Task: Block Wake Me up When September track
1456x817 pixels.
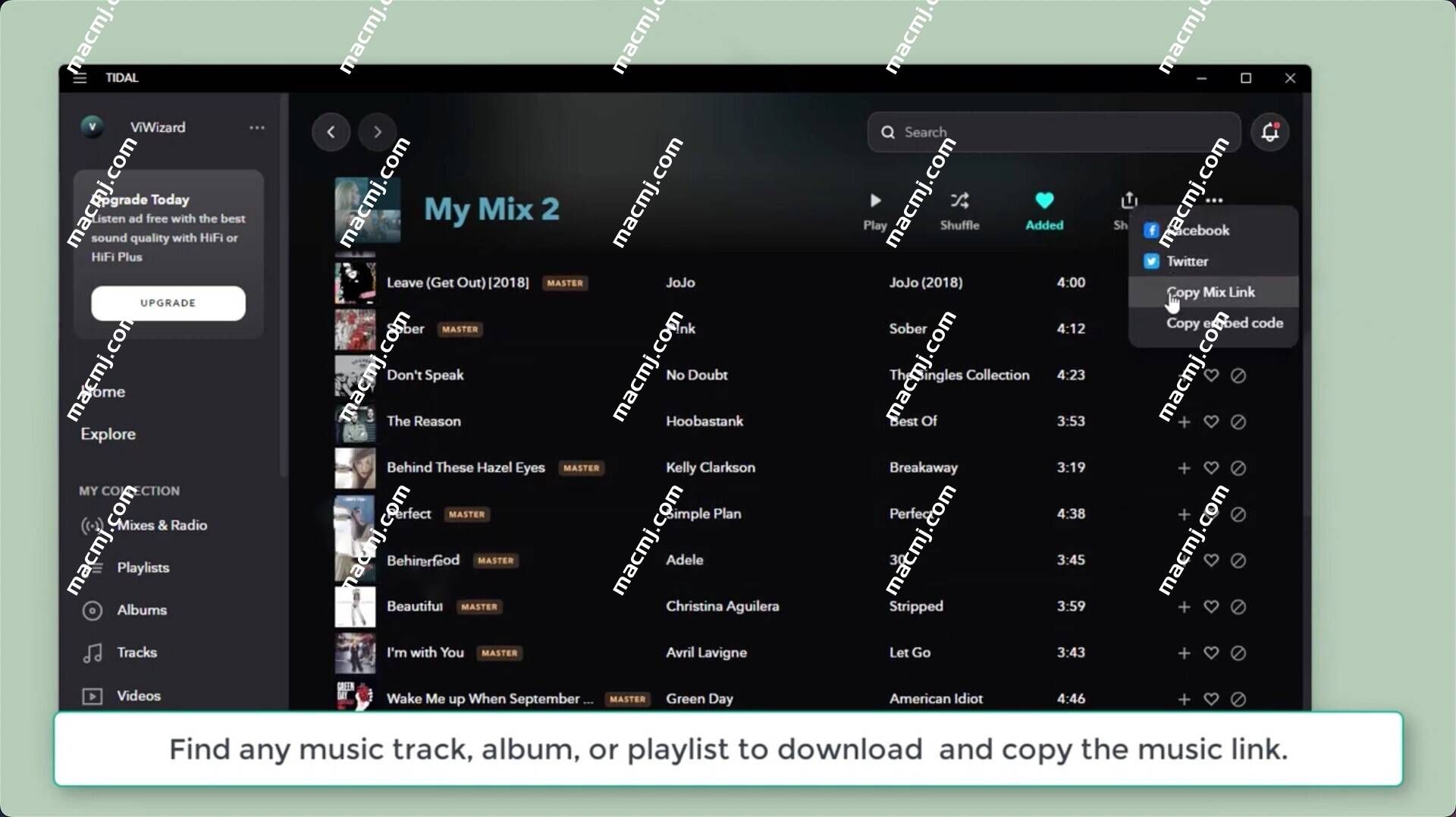Action: coord(1238,699)
